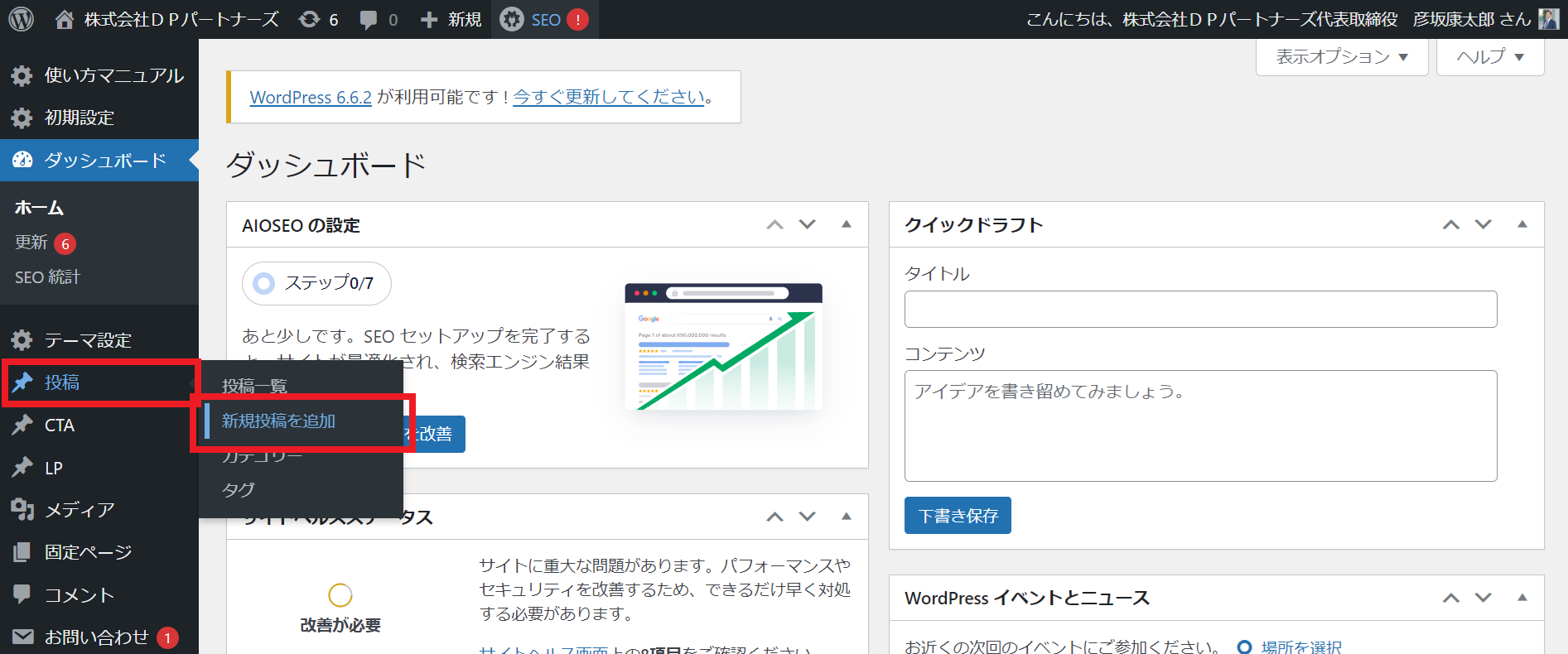Open WordPress 6.6.2 release link
The image size is (1568, 654).
pyautogui.click(x=311, y=97)
